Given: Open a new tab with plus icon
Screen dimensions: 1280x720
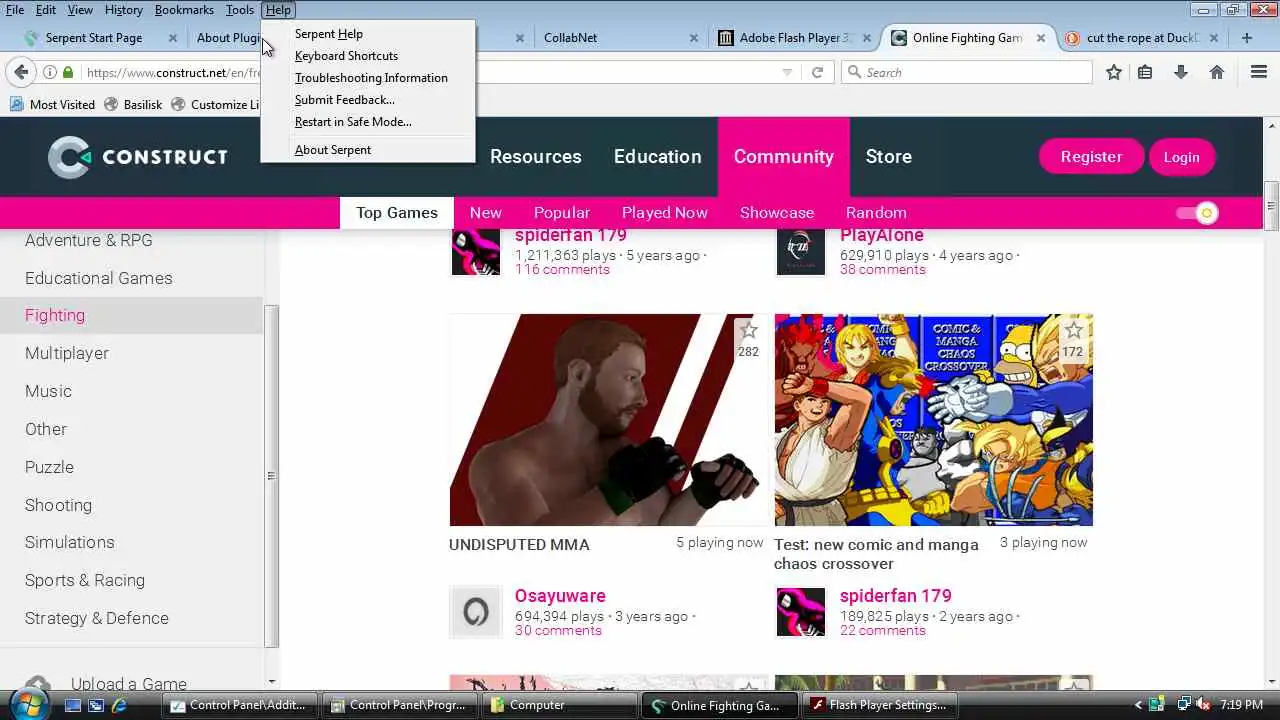Looking at the screenshot, I should [x=1247, y=38].
